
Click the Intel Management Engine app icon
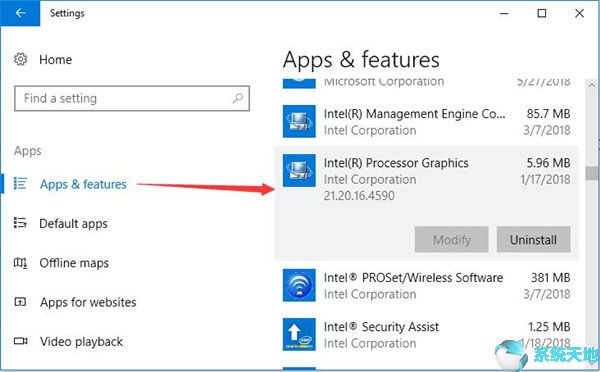(299, 121)
